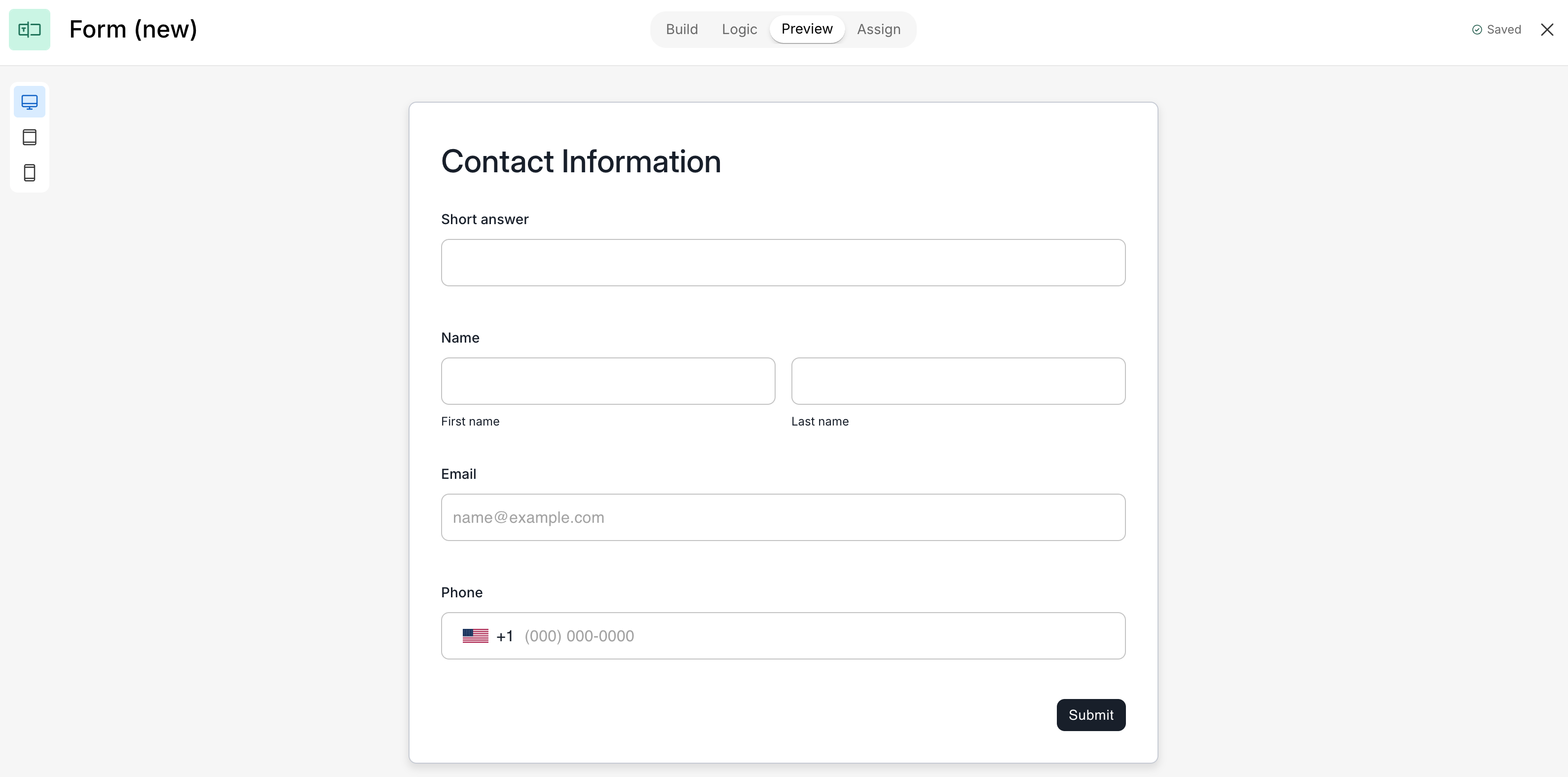Open the Build tab
Viewport: 1568px width, 777px height.
(x=682, y=29)
